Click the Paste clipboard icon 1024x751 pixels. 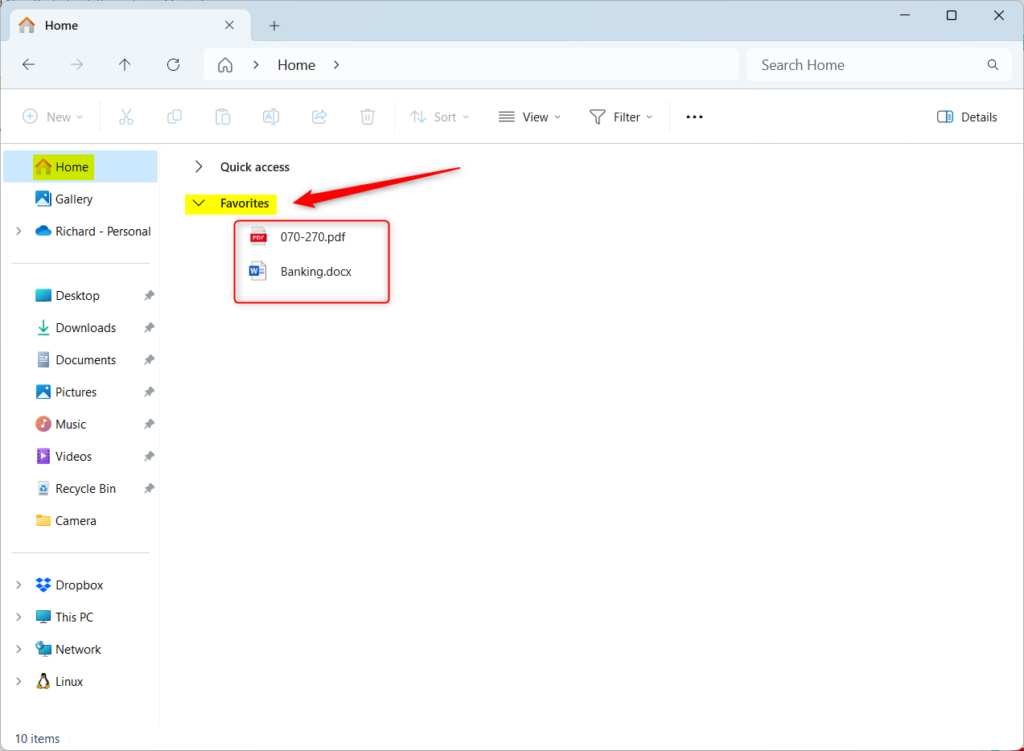[223, 117]
